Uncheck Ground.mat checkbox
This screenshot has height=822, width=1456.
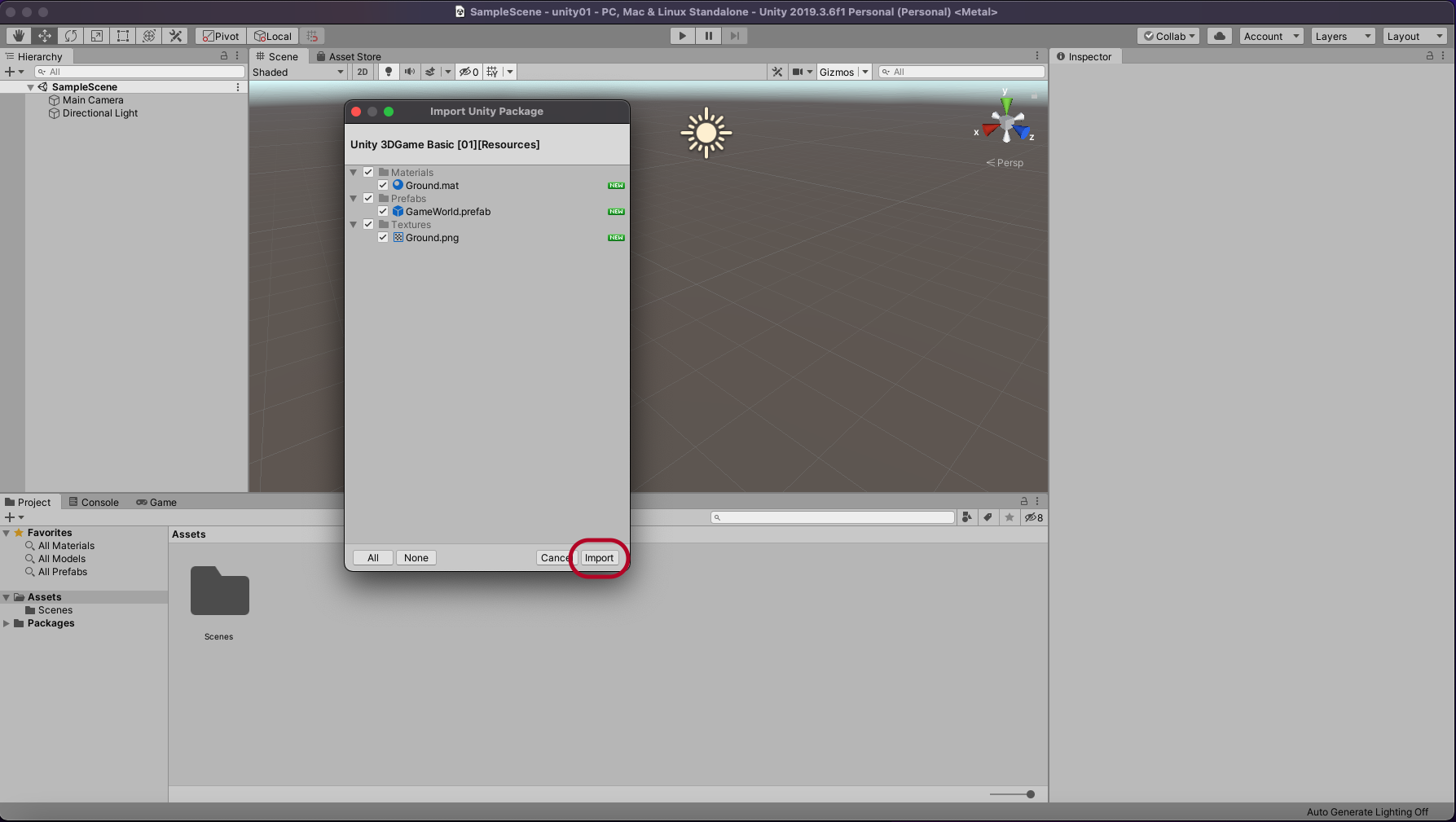[x=383, y=185]
